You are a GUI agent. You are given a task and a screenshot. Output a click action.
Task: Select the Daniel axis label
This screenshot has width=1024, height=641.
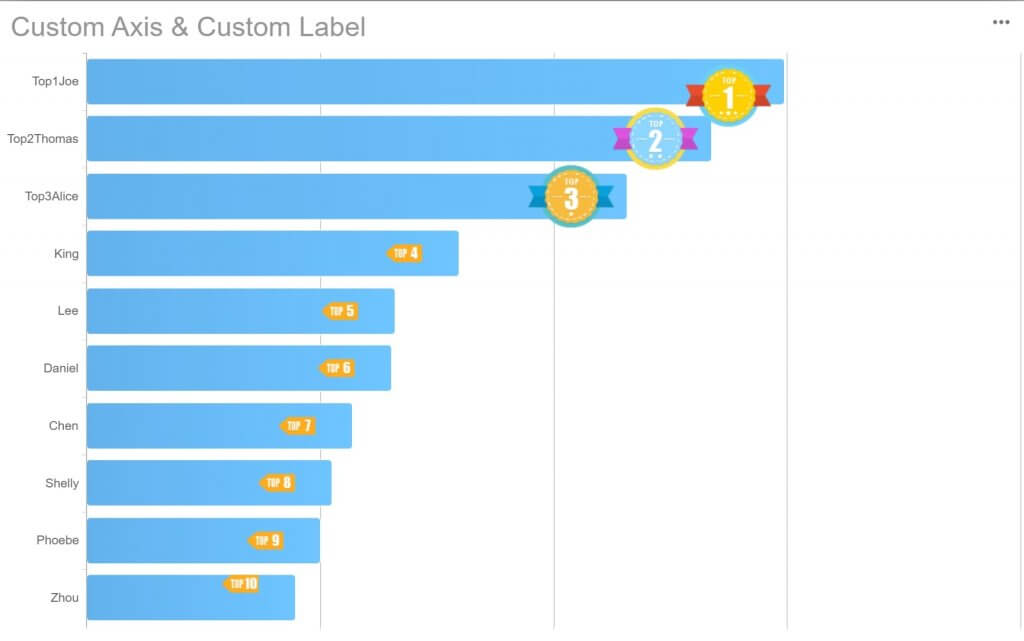click(61, 368)
